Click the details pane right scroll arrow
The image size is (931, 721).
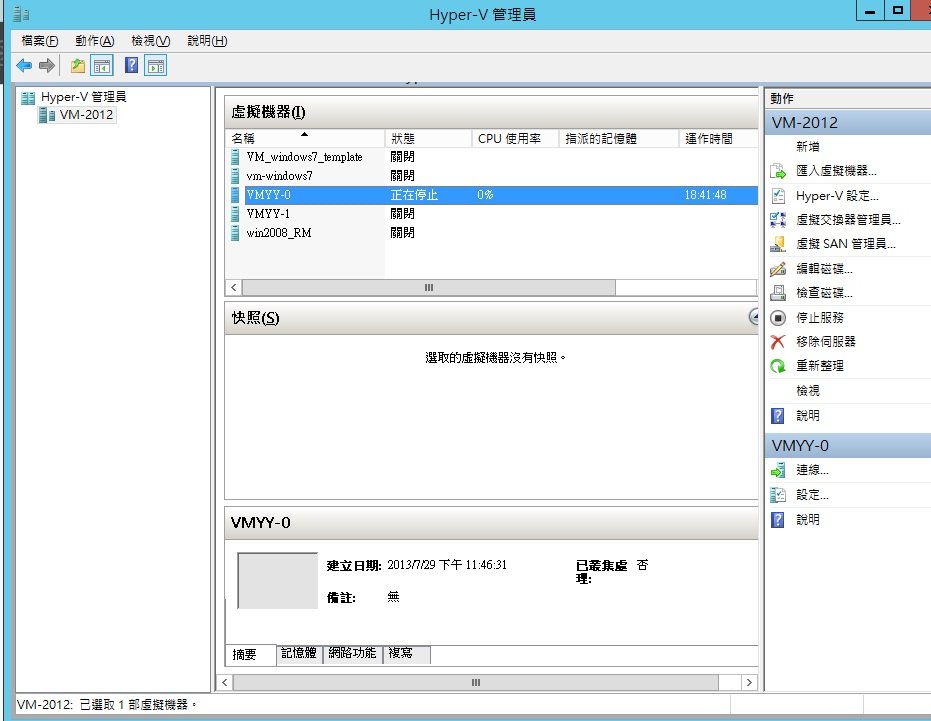coord(749,682)
